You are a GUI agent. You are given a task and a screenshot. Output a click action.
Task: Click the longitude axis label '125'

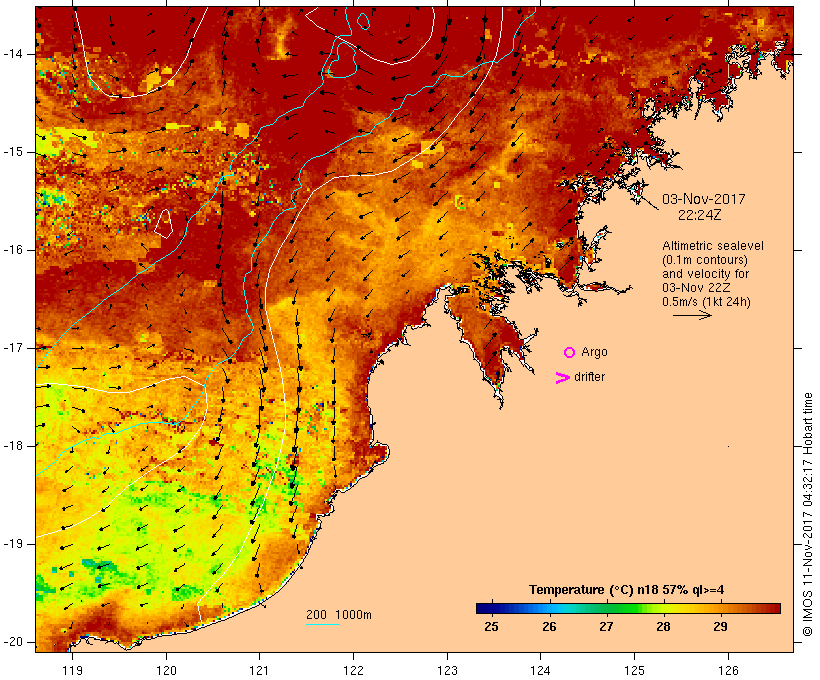coord(635,670)
